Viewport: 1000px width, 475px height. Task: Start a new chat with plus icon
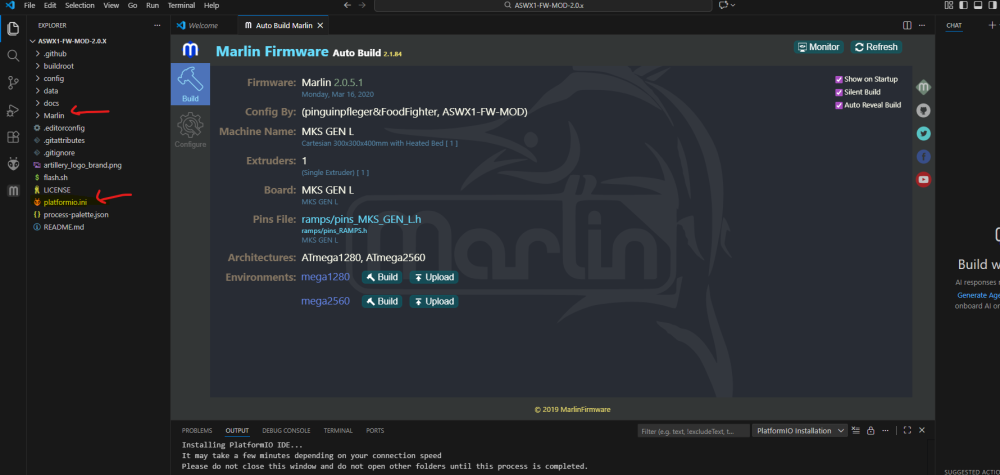click(x=992, y=25)
